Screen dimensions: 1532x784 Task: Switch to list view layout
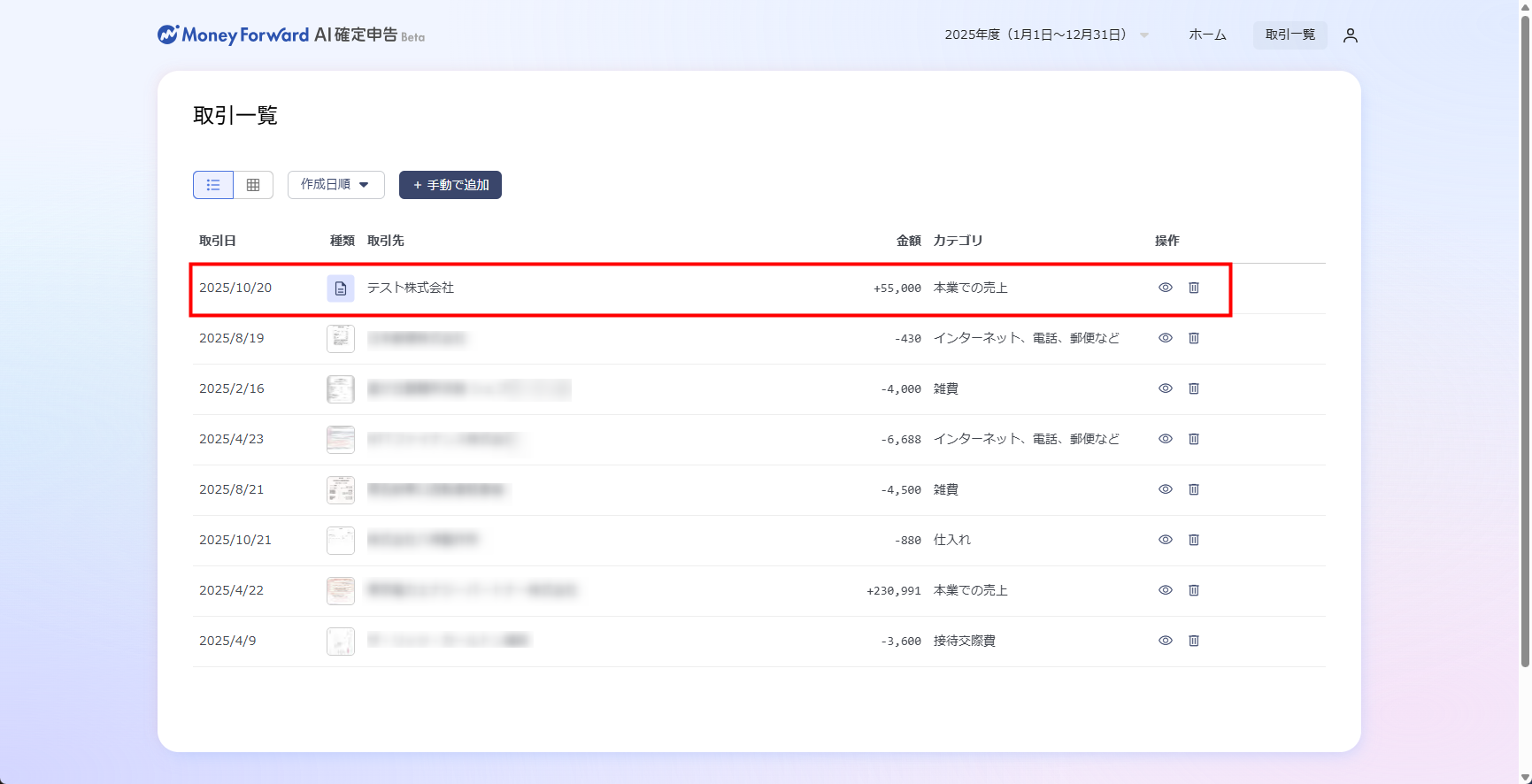(x=213, y=185)
